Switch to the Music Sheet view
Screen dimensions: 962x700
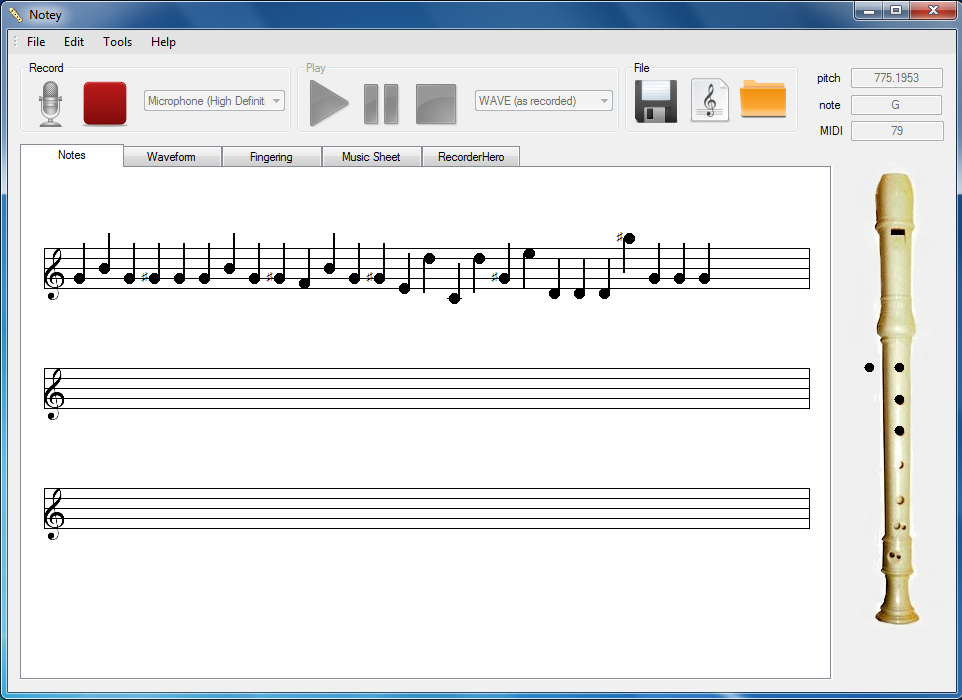[x=371, y=156]
